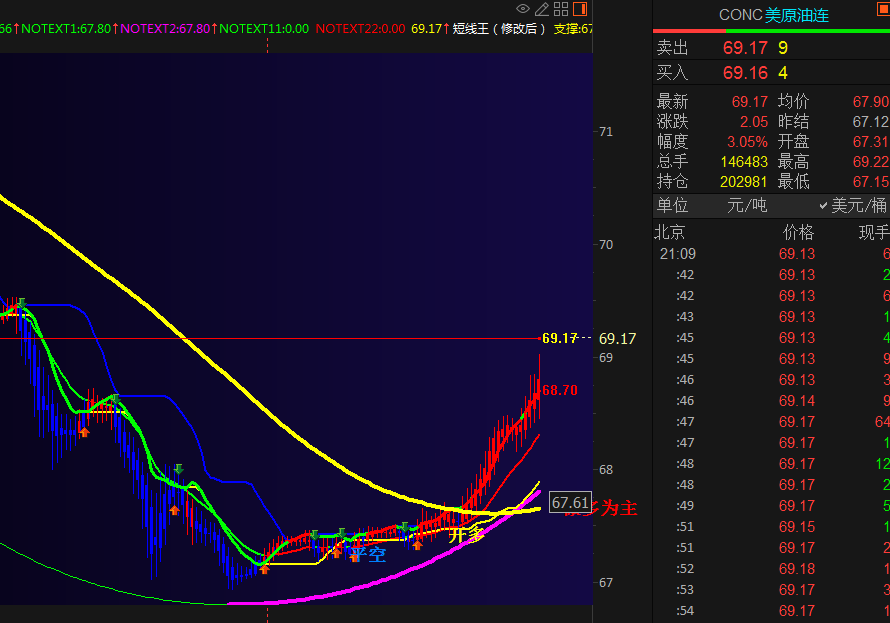This screenshot has height=623, width=890.
Task: Click the :54 tick row at 69.17
Action: click(771, 611)
